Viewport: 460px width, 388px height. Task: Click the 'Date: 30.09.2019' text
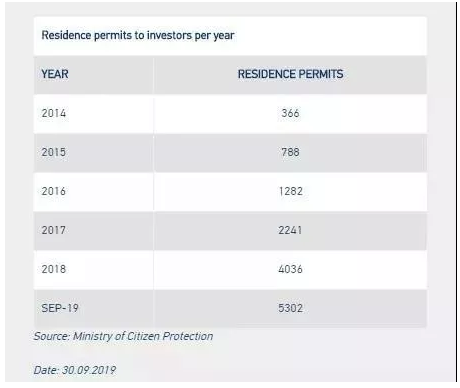[75, 370]
